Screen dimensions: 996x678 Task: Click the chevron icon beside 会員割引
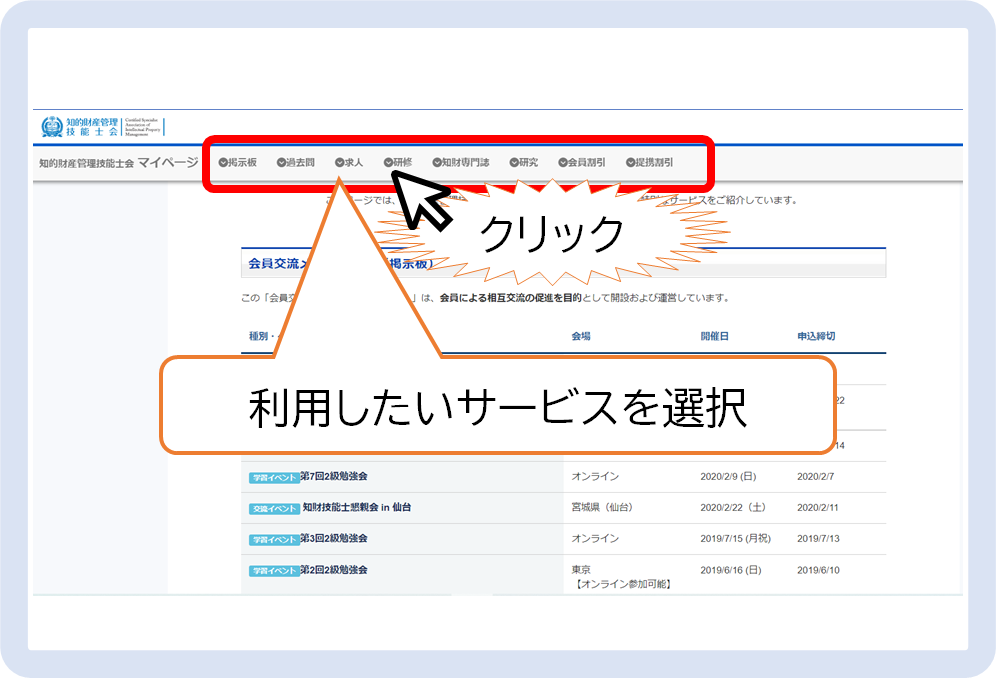point(563,162)
